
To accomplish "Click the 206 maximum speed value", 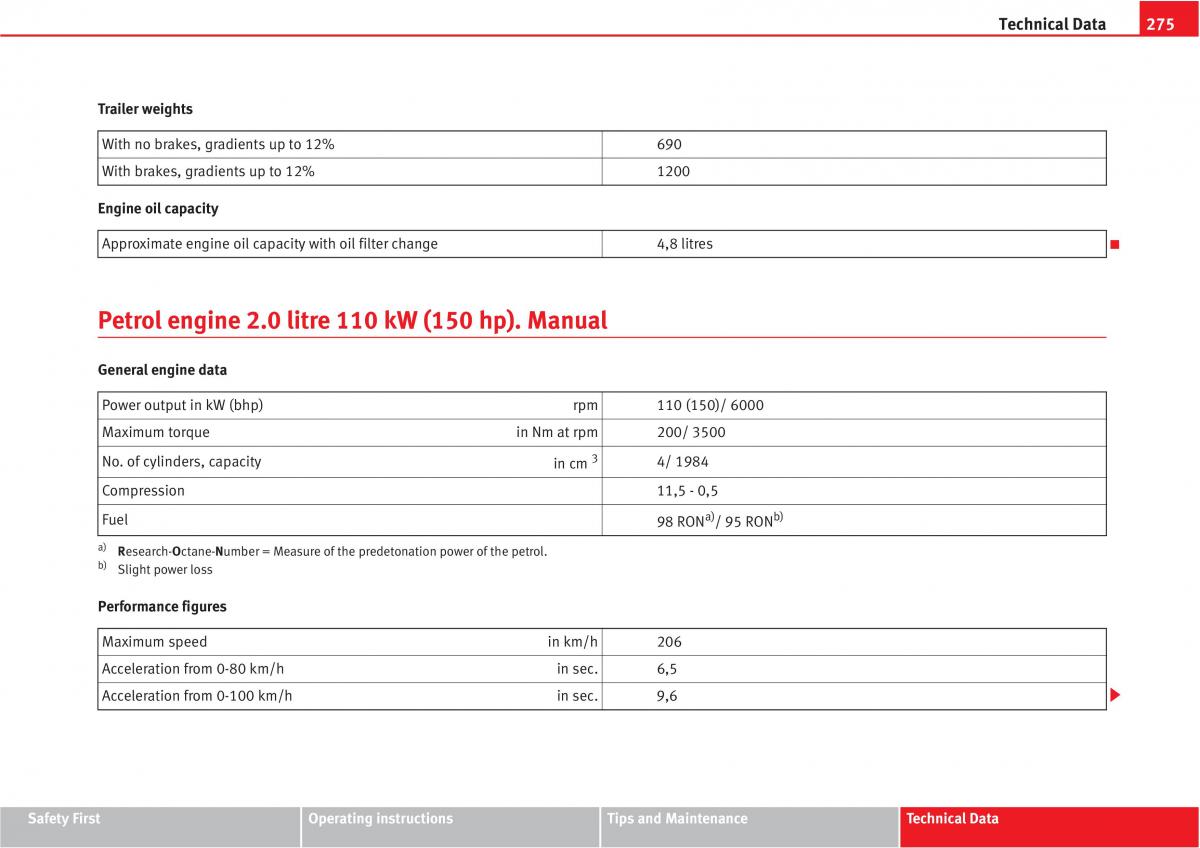I will tap(669, 642).
